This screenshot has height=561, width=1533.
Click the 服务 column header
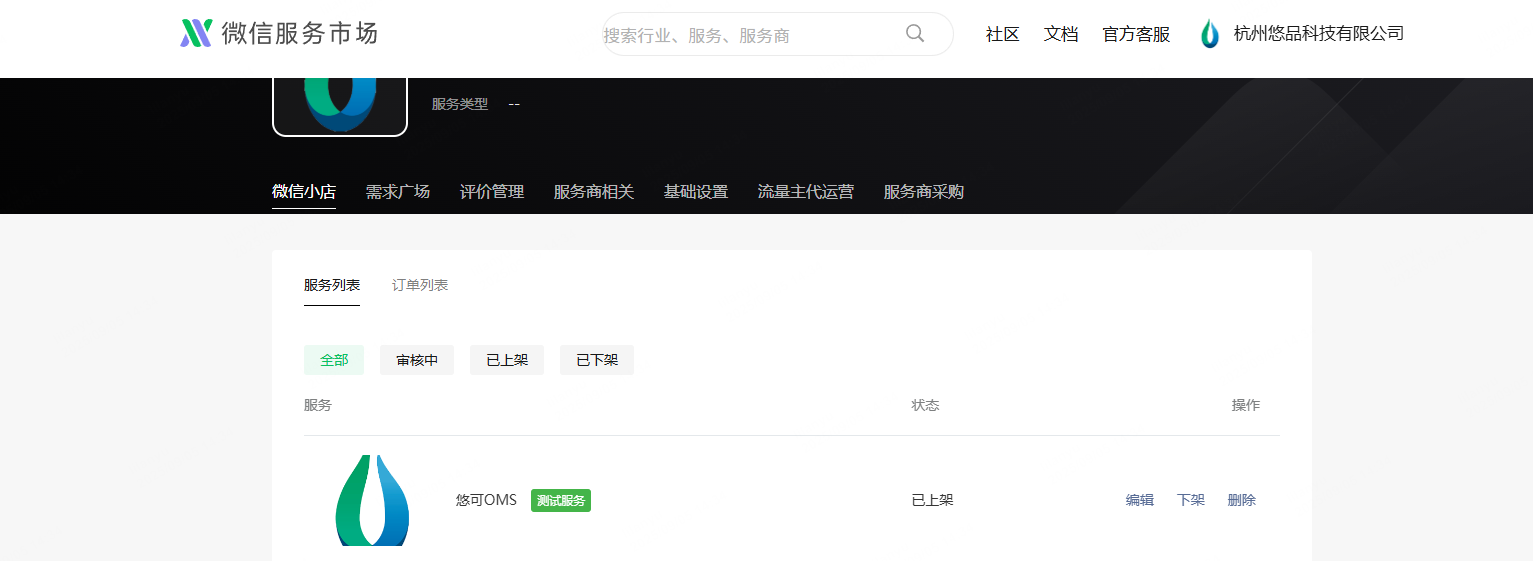click(x=318, y=405)
